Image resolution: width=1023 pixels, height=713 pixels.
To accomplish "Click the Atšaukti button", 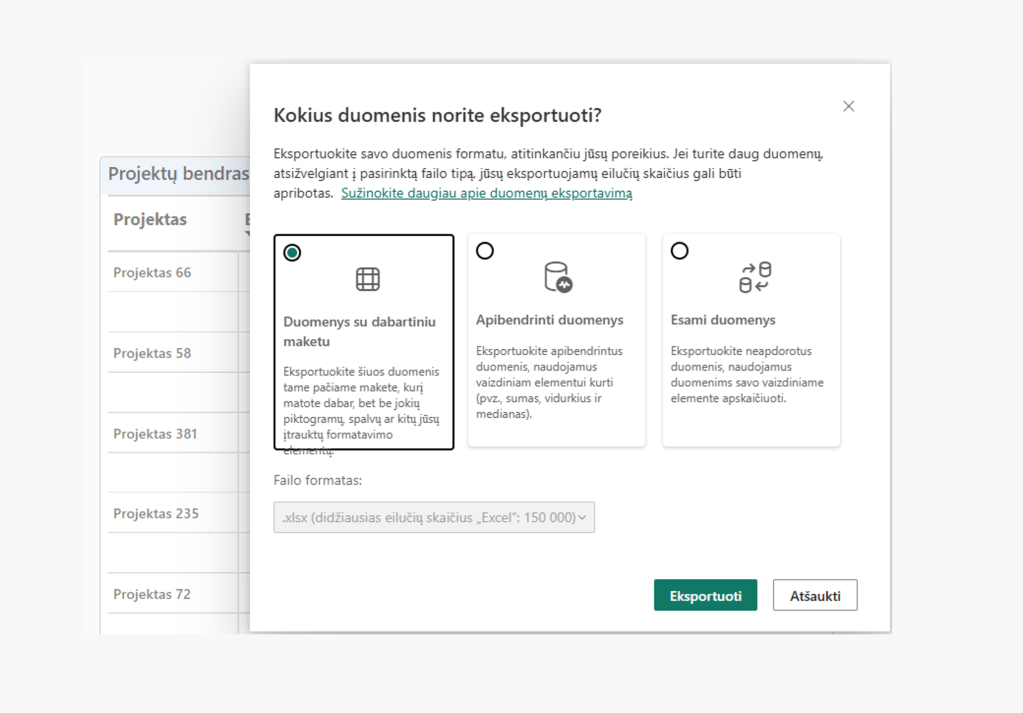I will 815,596.
